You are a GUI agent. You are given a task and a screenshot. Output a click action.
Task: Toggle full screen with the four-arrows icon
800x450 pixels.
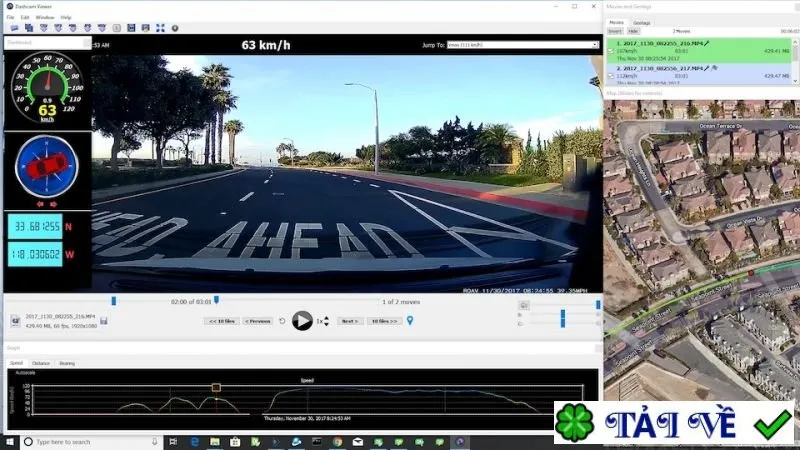pos(160,28)
